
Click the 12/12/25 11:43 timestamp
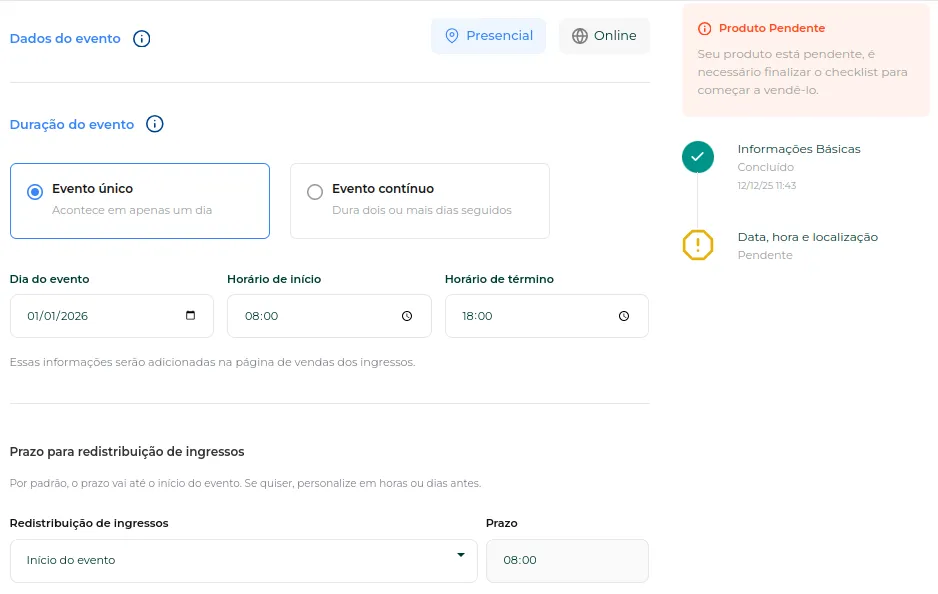[766, 185]
